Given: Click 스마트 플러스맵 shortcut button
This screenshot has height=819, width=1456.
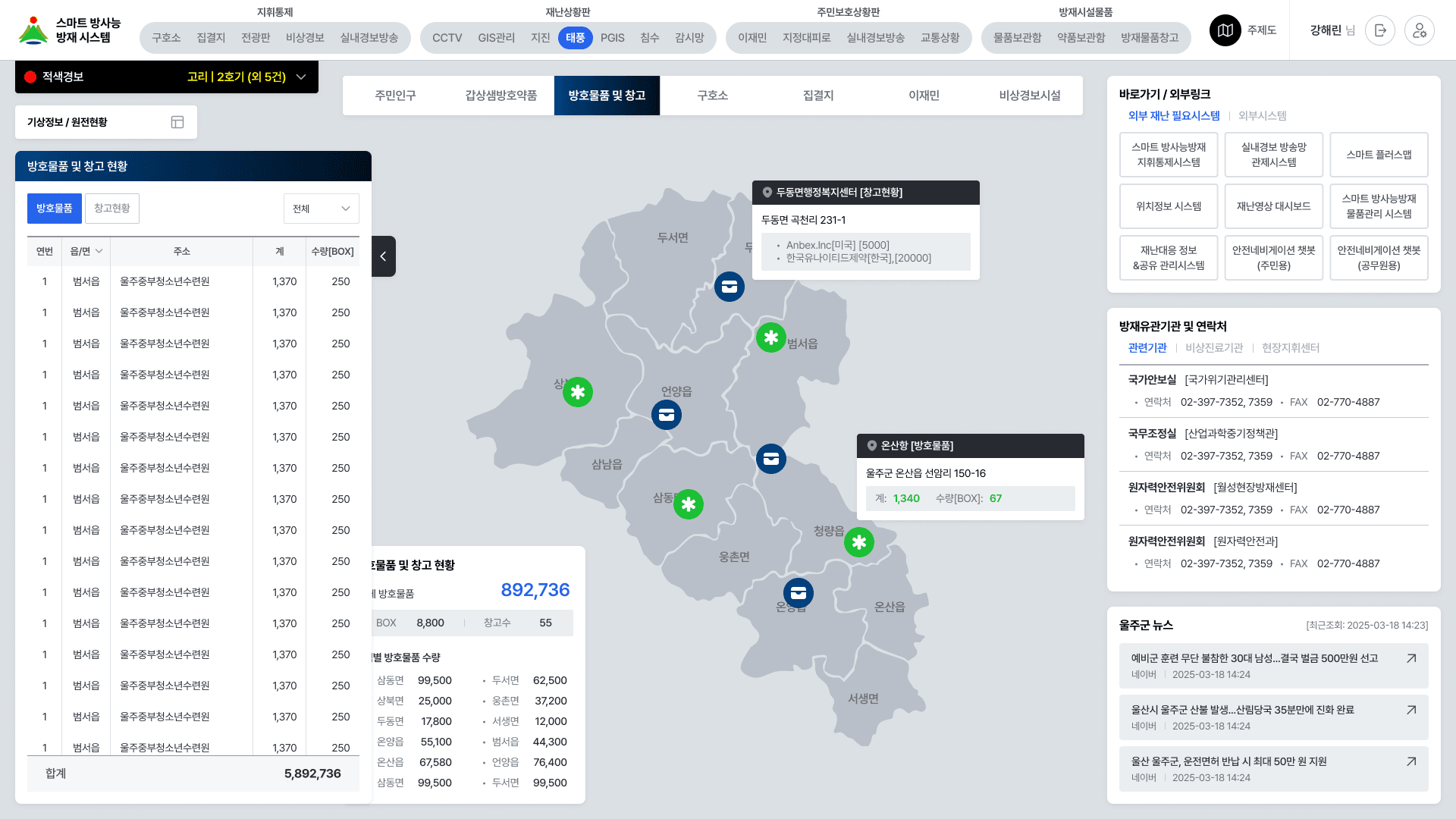Looking at the screenshot, I should point(1379,155).
